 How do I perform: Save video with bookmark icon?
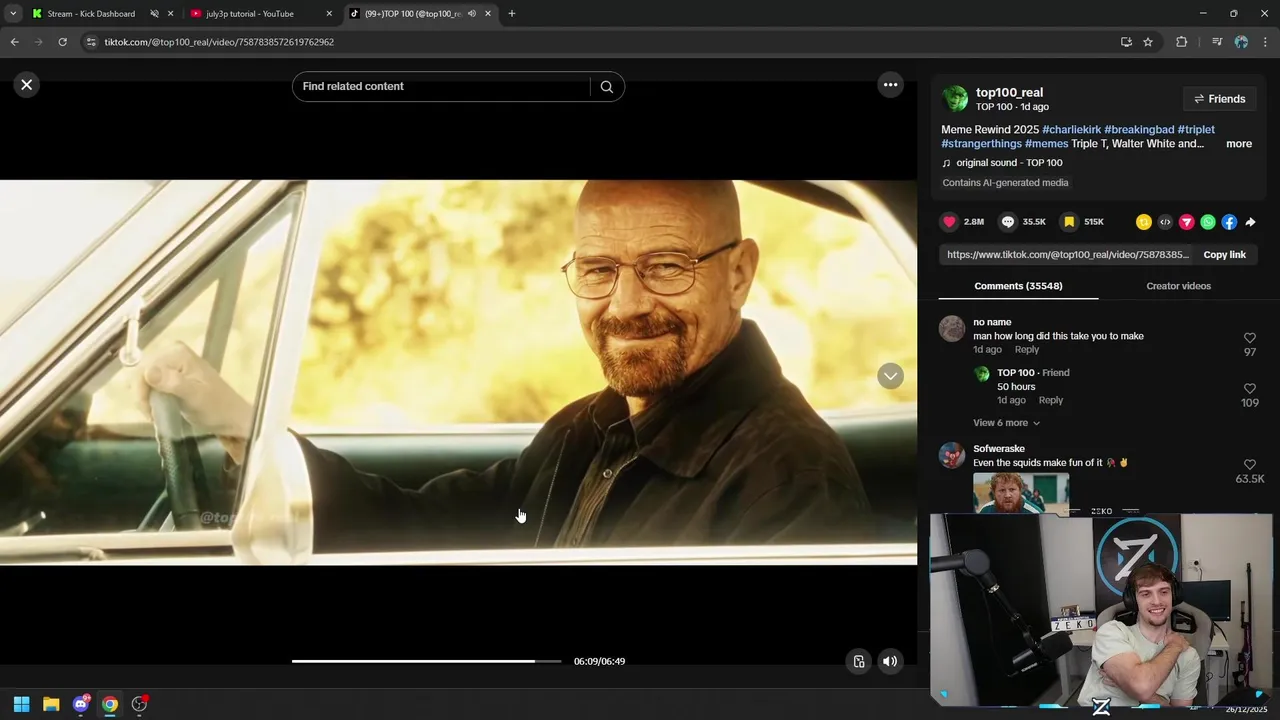pos(1069,222)
